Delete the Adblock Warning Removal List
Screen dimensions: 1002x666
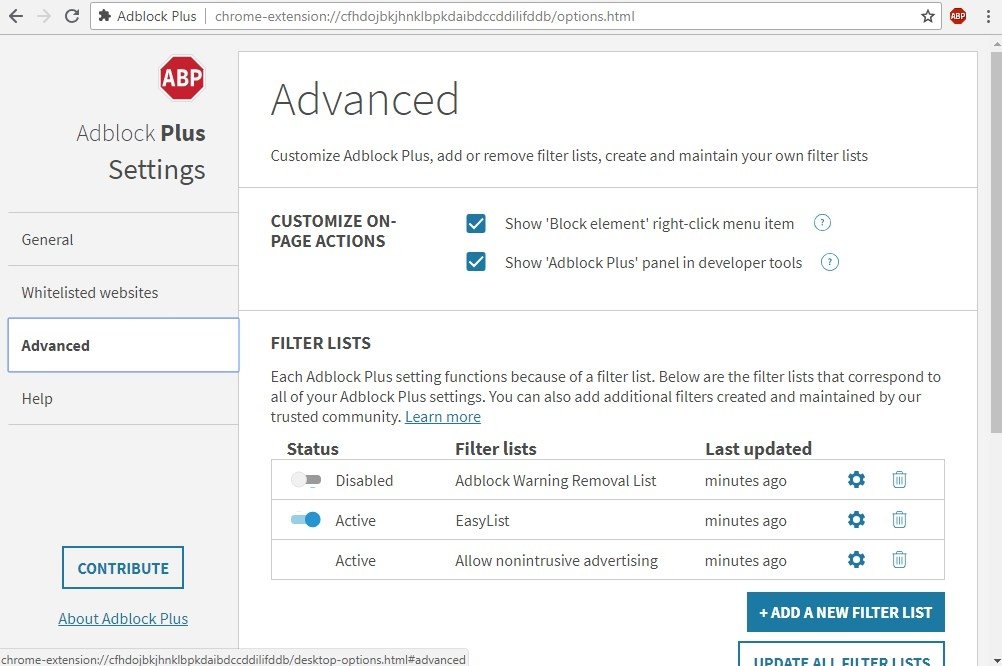tap(899, 479)
